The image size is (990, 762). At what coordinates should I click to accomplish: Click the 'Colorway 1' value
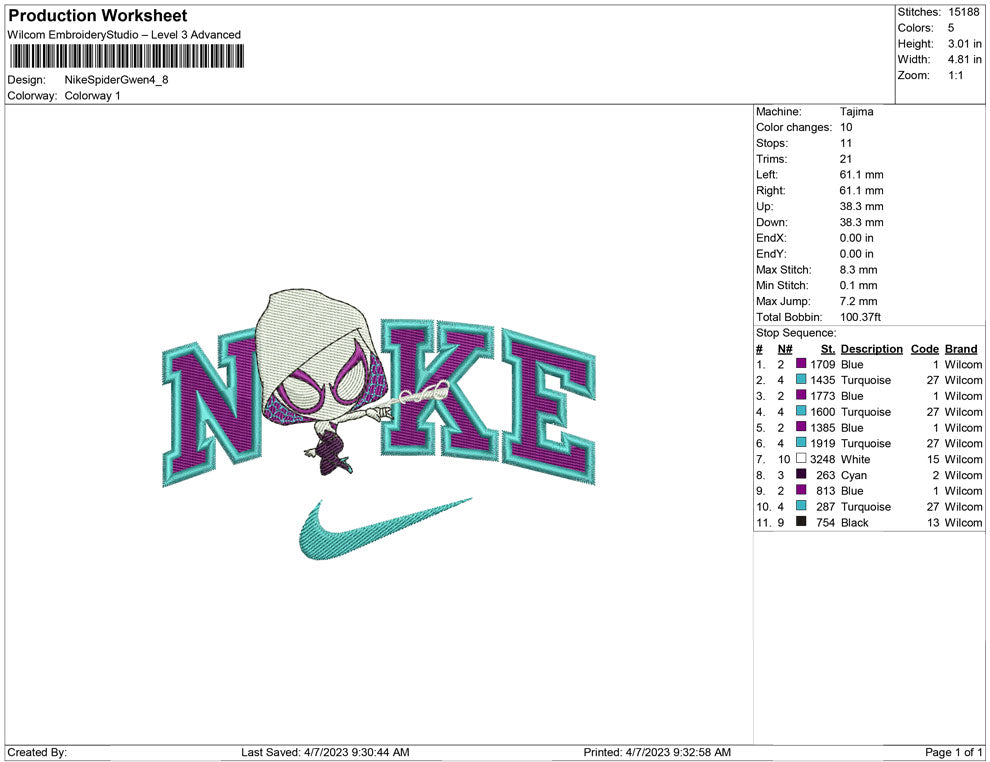pos(92,96)
